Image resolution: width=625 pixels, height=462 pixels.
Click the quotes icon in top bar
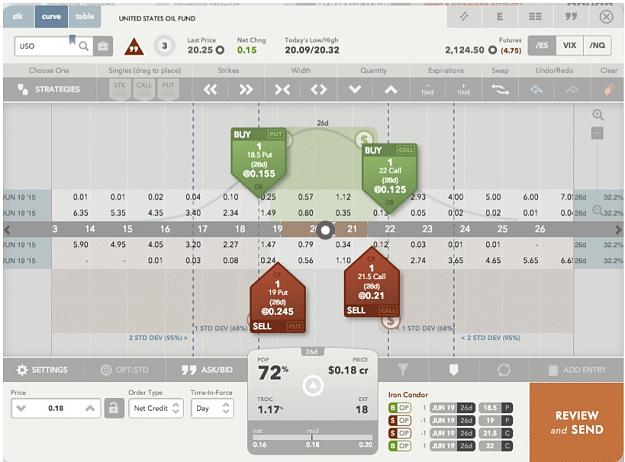pyautogui.click(x=571, y=17)
